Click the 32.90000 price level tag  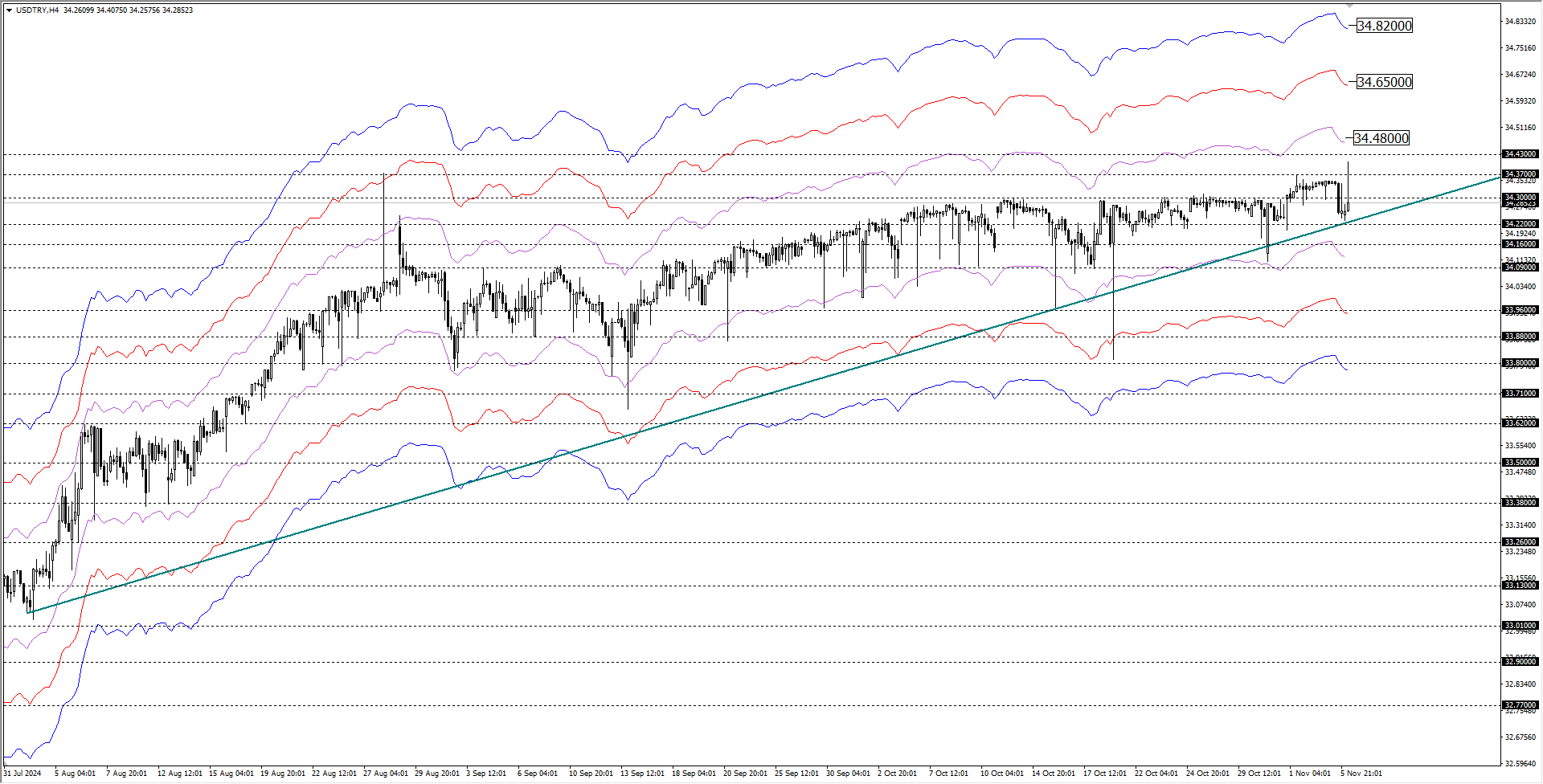point(1520,662)
